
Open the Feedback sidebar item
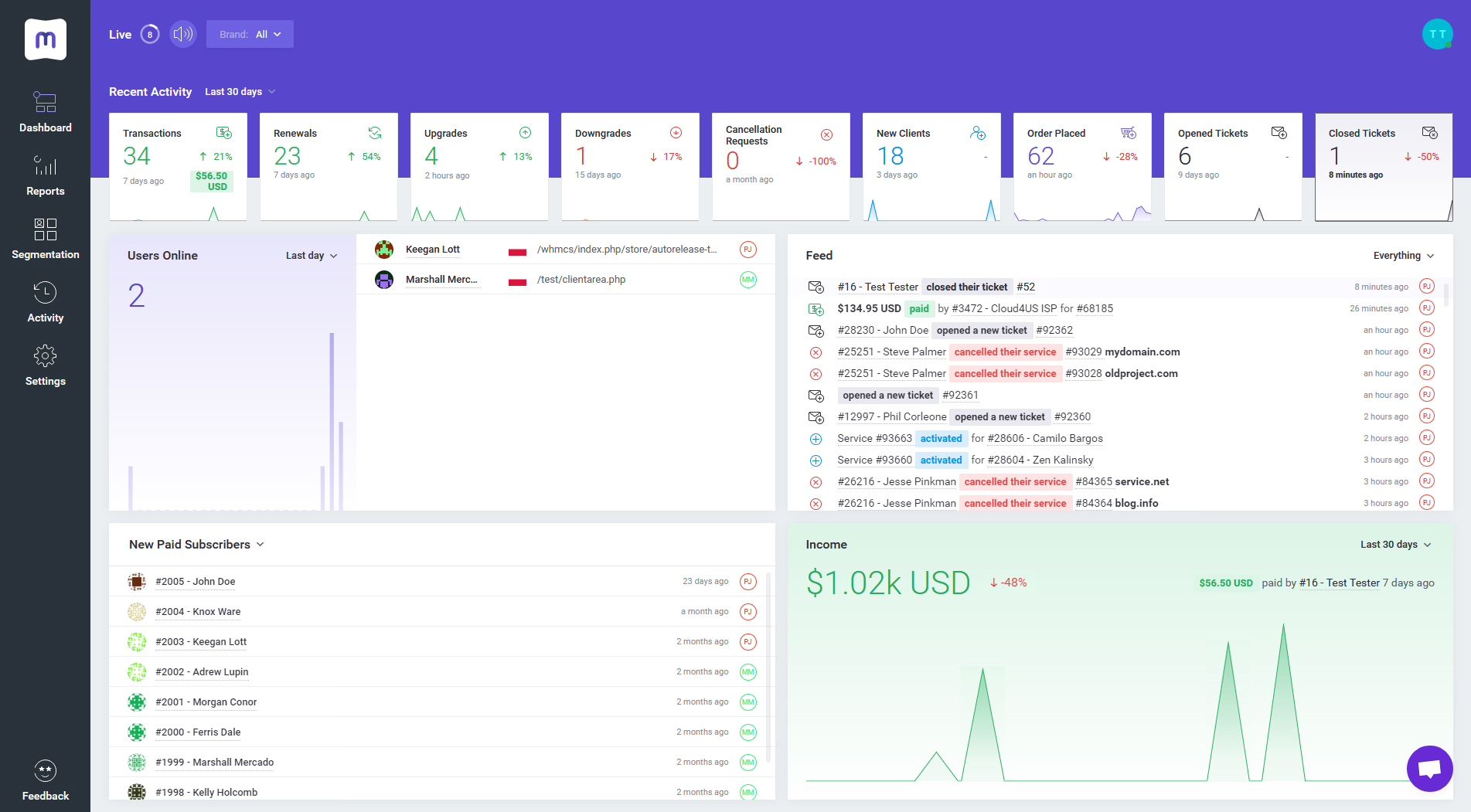coord(45,780)
